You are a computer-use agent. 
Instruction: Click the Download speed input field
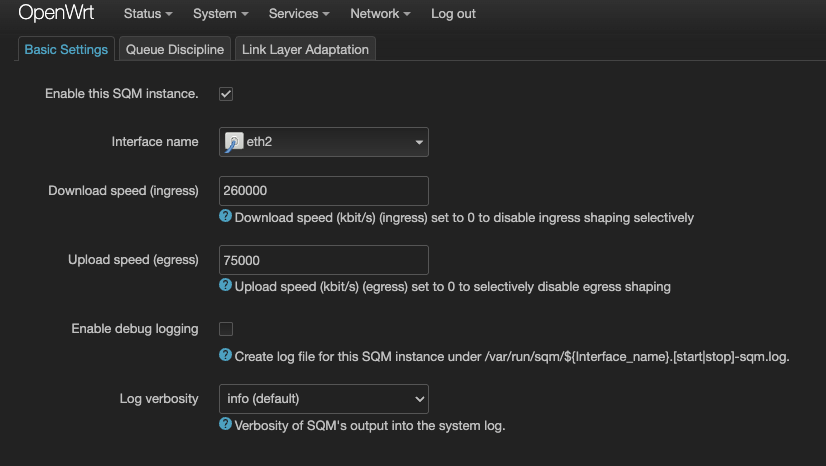pyautogui.click(x=324, y=191)
